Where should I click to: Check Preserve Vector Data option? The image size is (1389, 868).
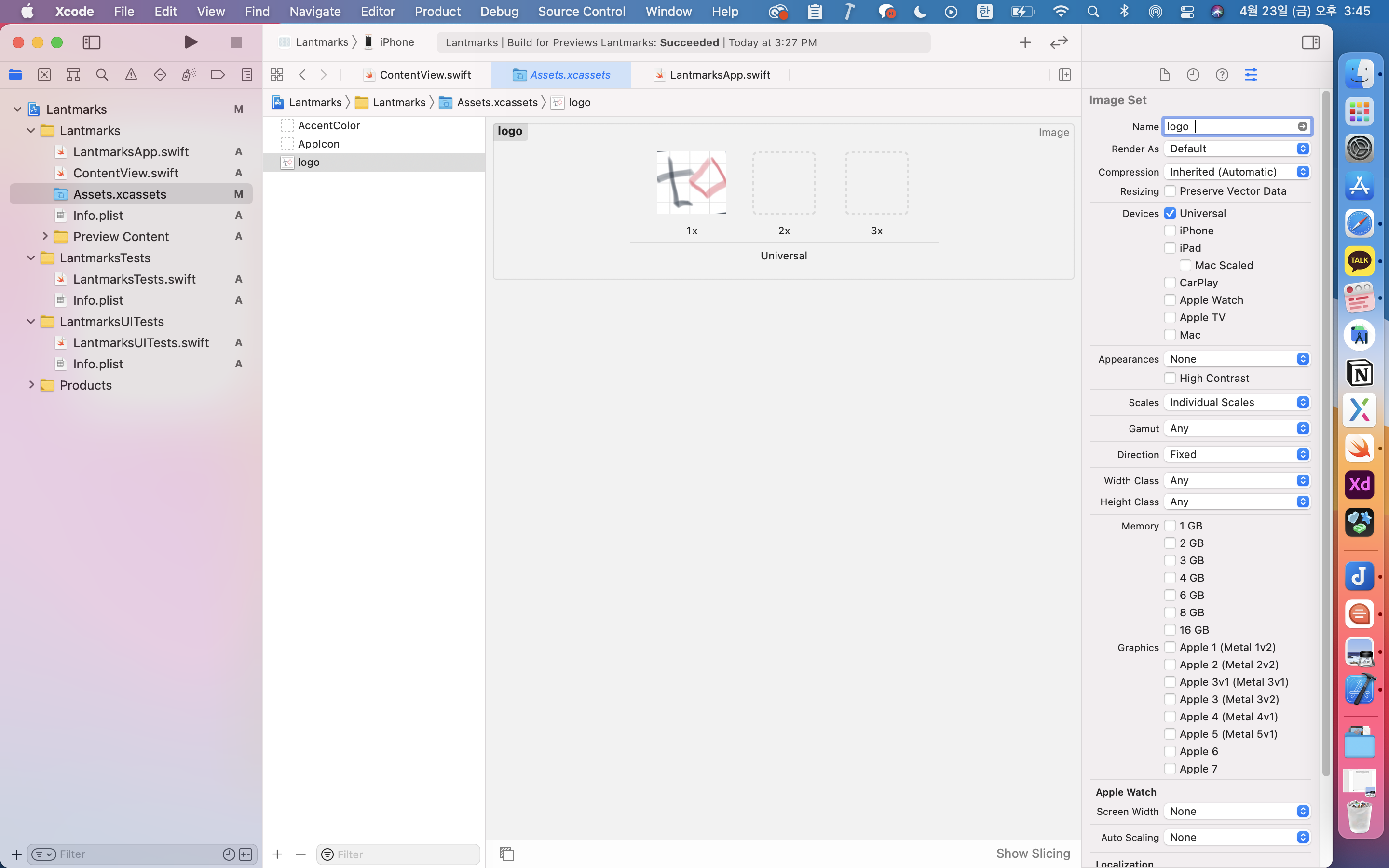pyautogui.click(x=1170, y=191)
